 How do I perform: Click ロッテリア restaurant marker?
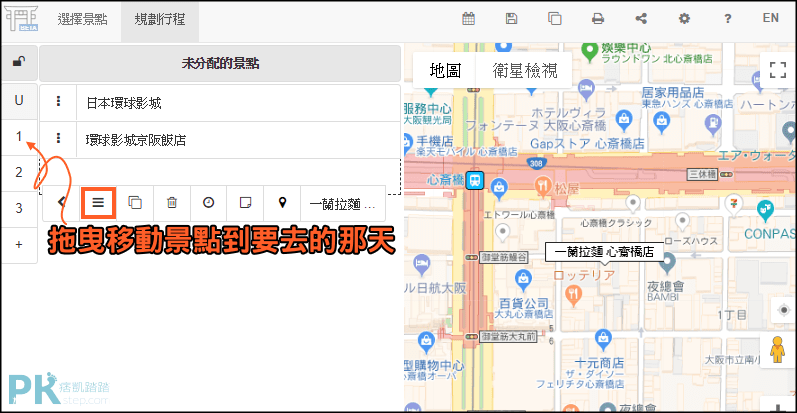point(573,295)
